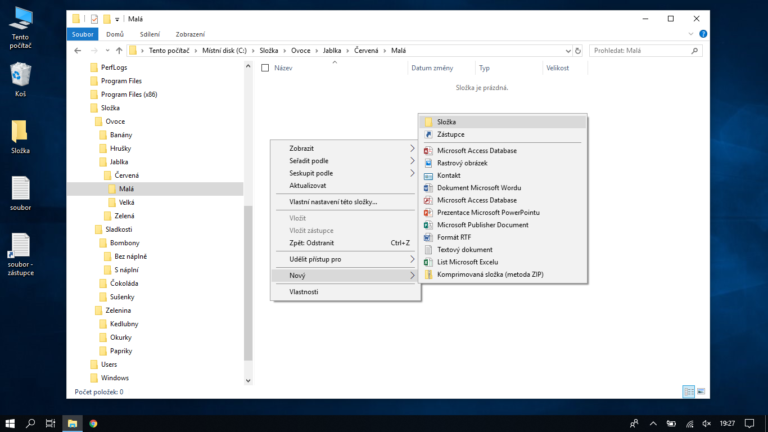Switch to large icons view in status bar
Viewport: 768px width, 432px height.
click(701, 391)
